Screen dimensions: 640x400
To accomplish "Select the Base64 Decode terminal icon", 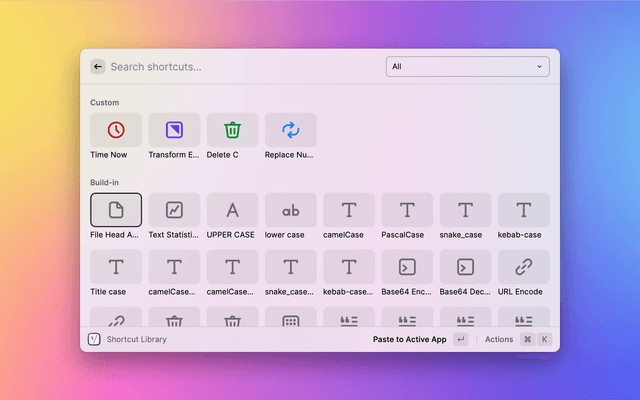I will click(465, 267).
